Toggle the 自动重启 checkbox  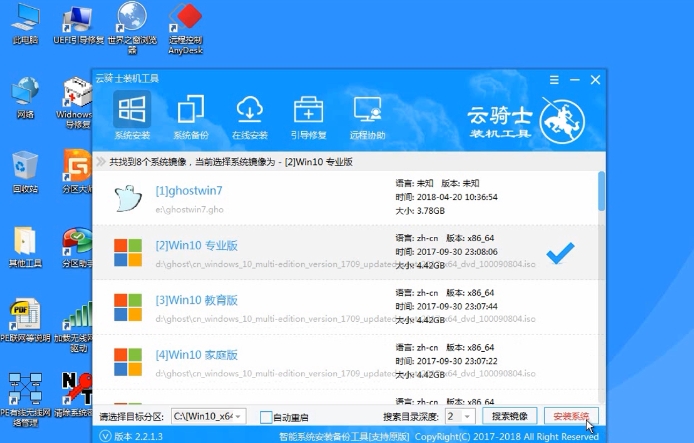[x=266, y=417]
